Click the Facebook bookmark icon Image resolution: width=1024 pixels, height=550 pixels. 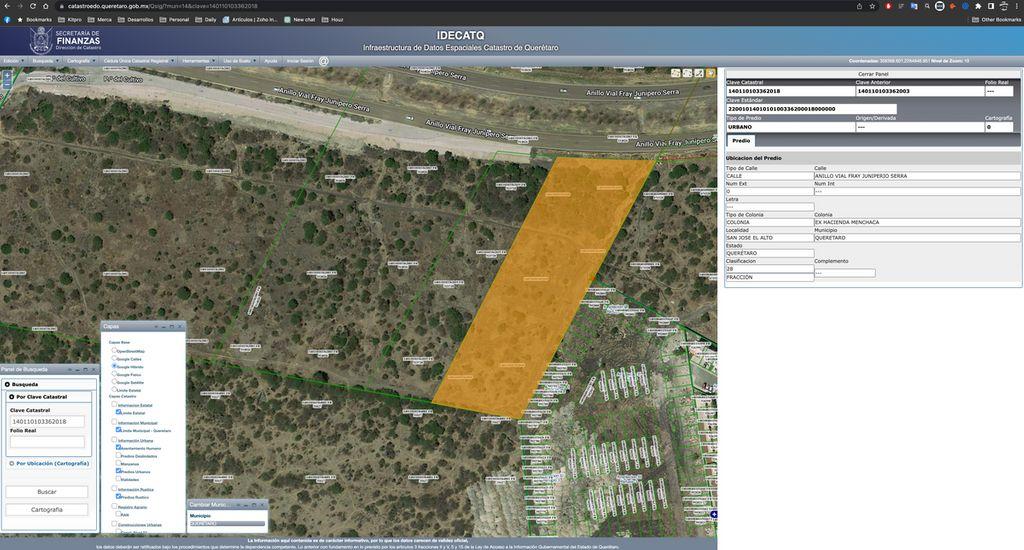click(x=8, y=19)
